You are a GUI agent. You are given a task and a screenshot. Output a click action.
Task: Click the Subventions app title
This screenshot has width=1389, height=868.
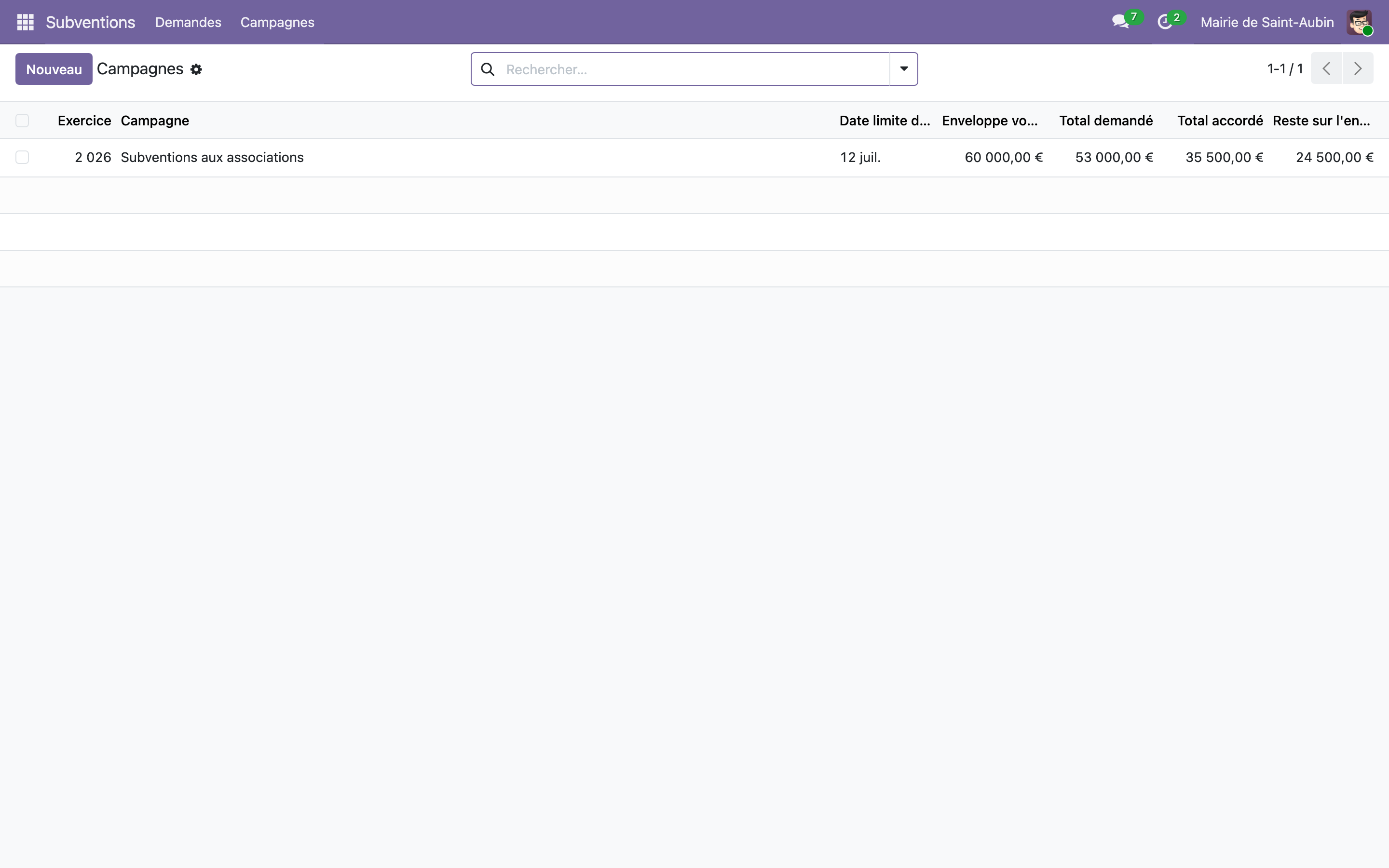pyautogui.click(x=91, y=22)
